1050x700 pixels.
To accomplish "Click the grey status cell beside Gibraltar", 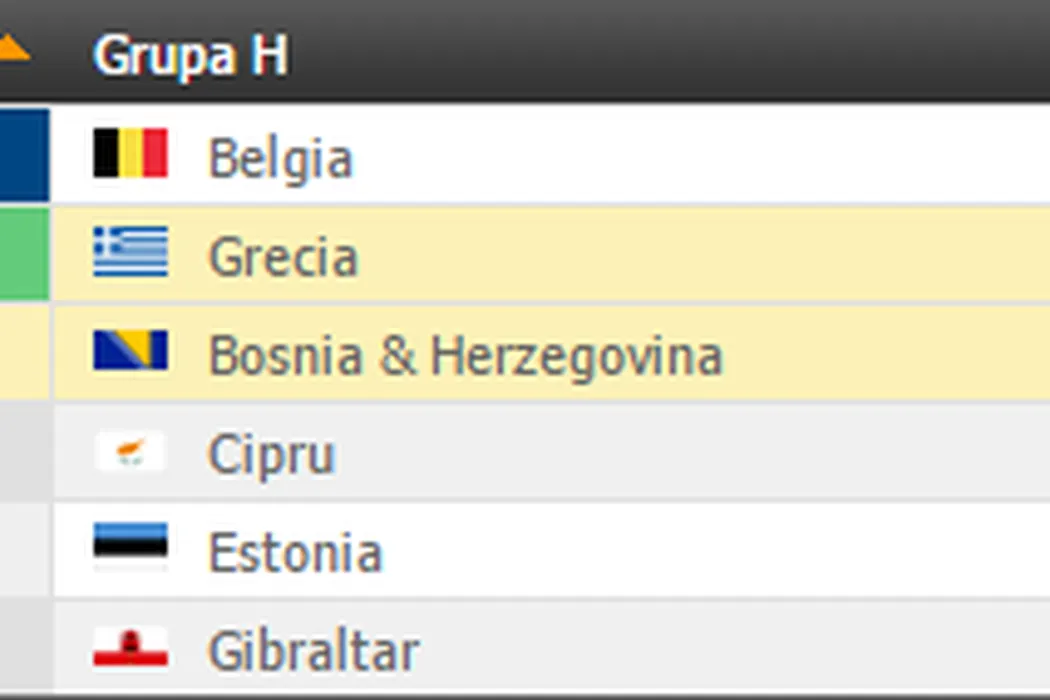I will click(x=24, y=646).
